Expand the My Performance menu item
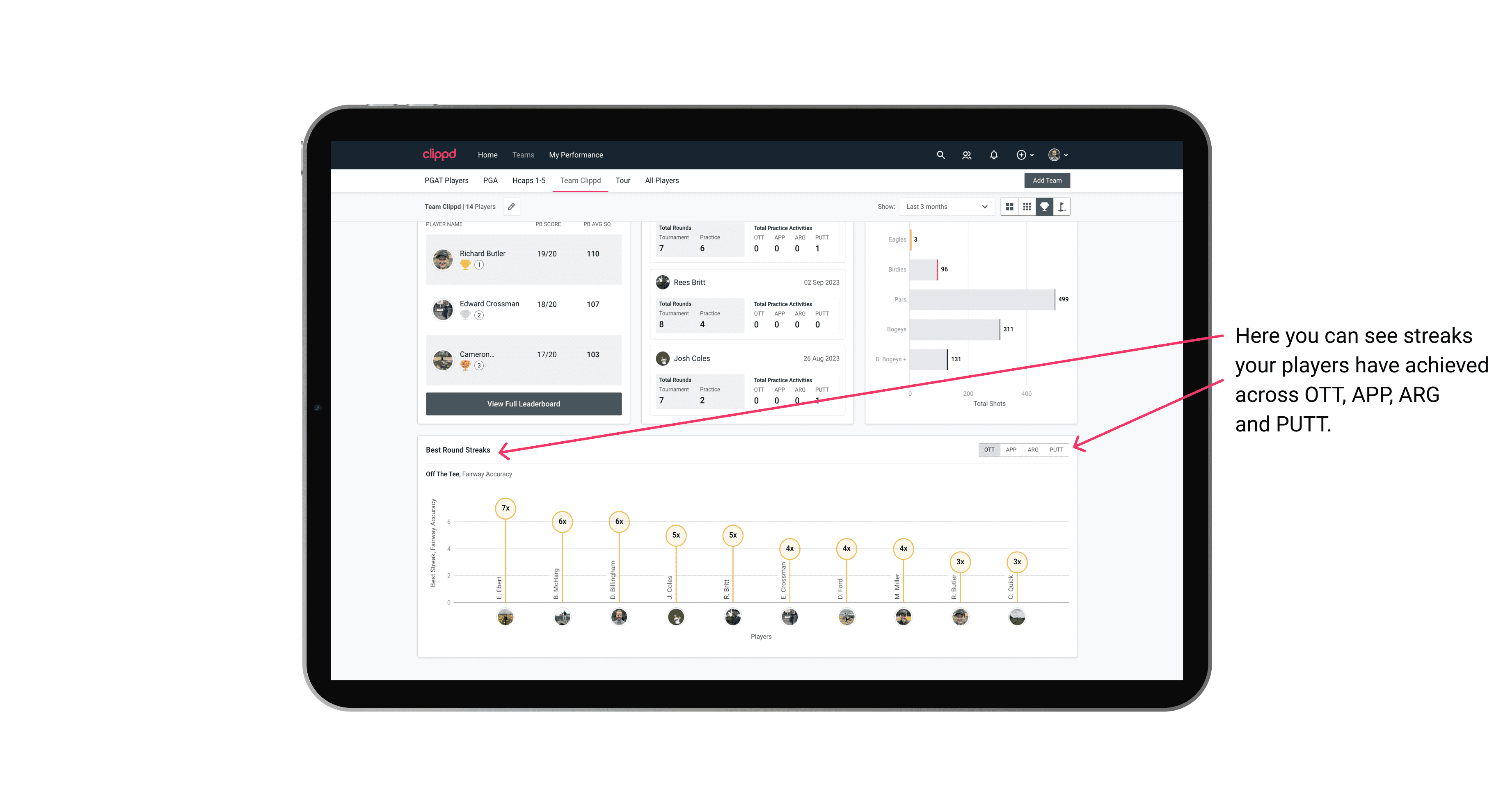1510x812 pixels. pyautogui.click(x=577, y=155)
